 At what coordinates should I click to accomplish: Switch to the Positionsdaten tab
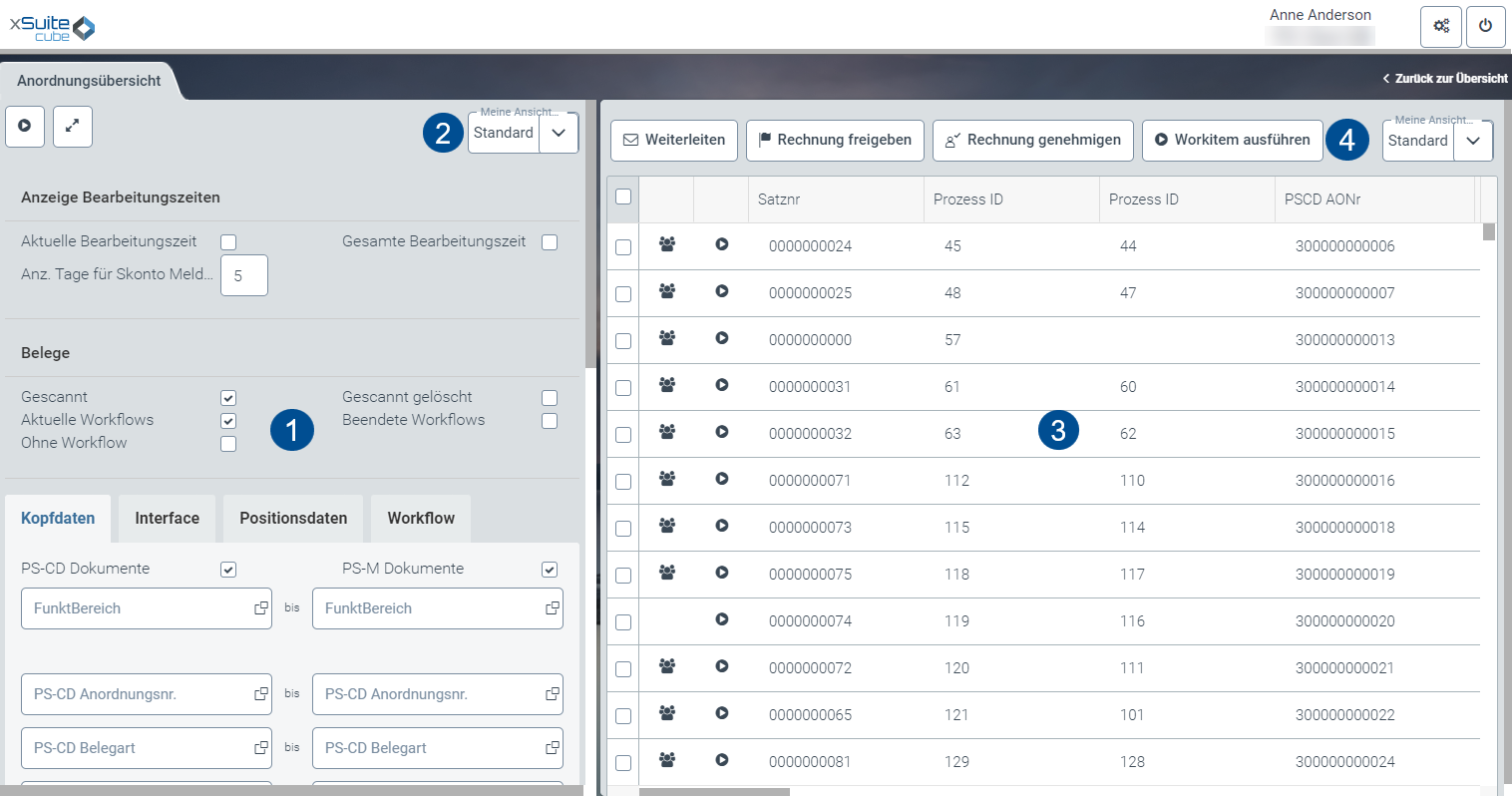(x=293, y=519)
